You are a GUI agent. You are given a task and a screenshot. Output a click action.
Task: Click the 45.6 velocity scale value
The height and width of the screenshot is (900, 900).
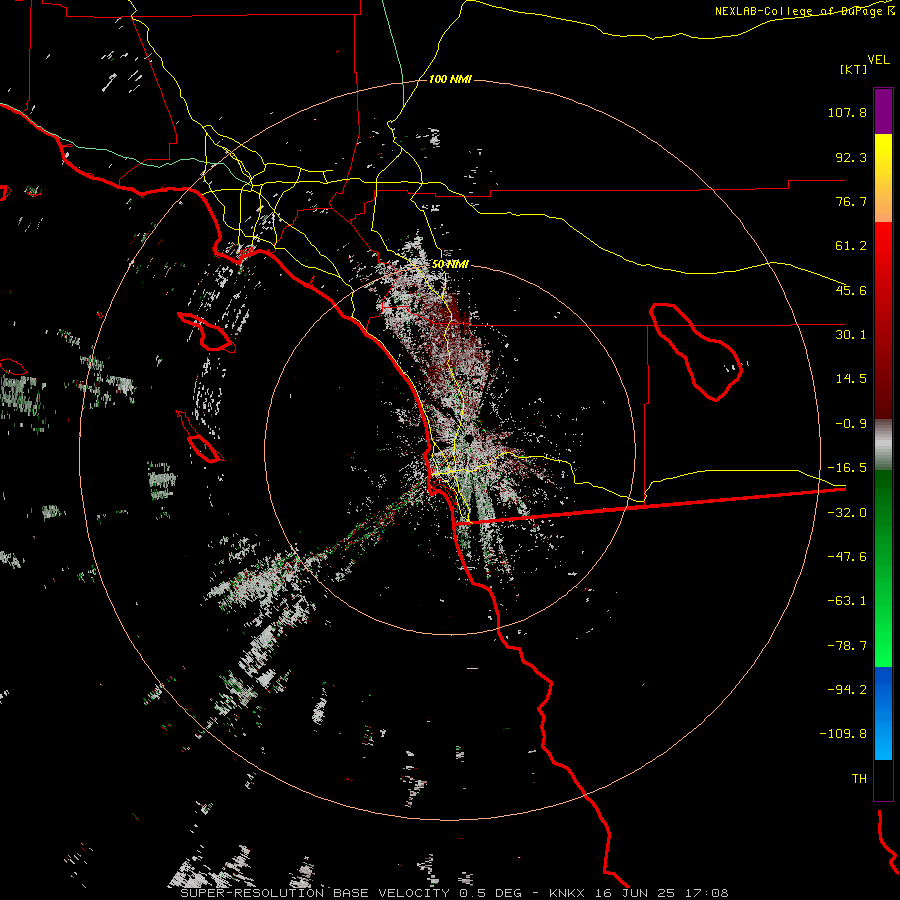tap(851, 290)
